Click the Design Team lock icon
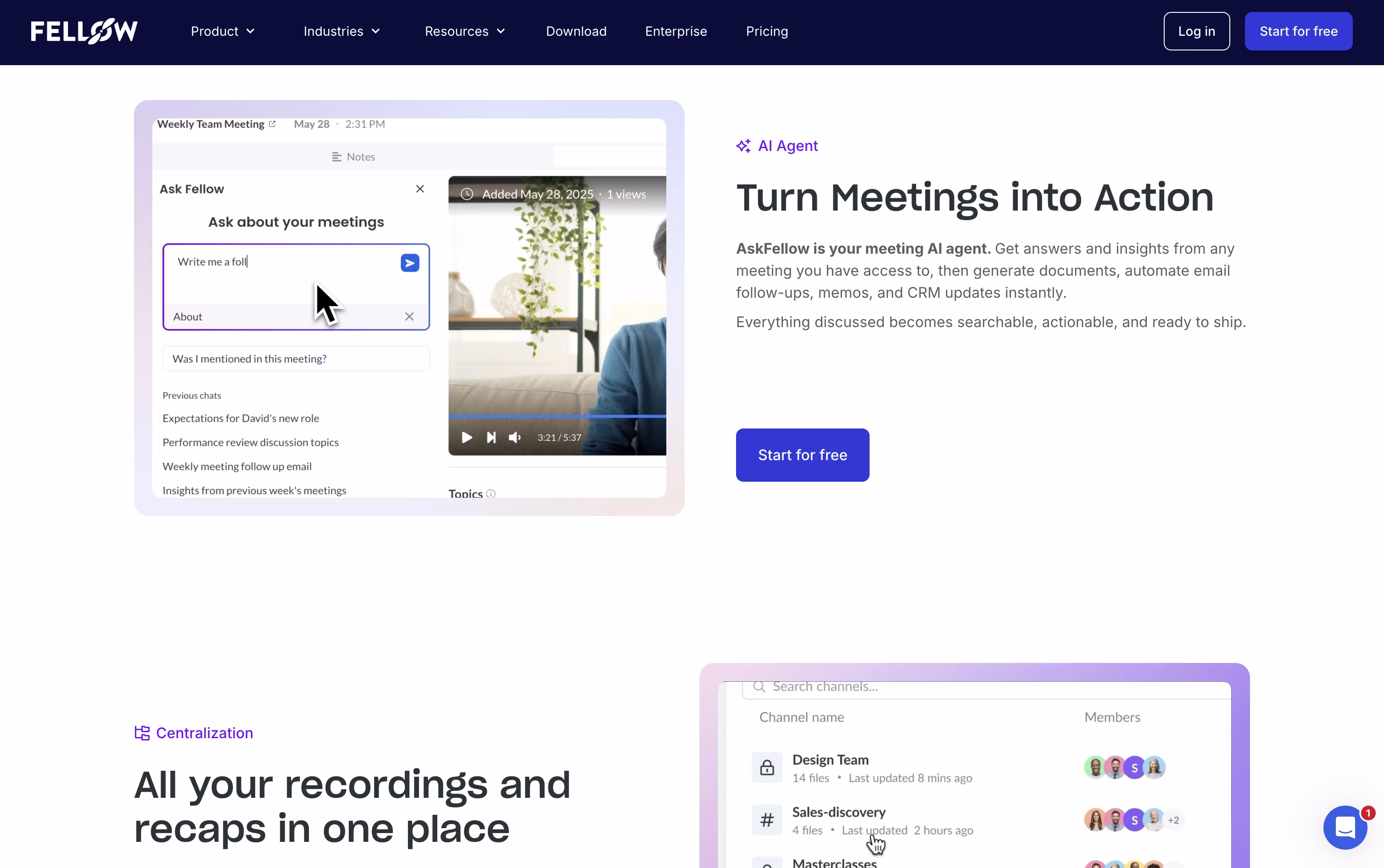 pyautogui.click(x=766, y=767)
